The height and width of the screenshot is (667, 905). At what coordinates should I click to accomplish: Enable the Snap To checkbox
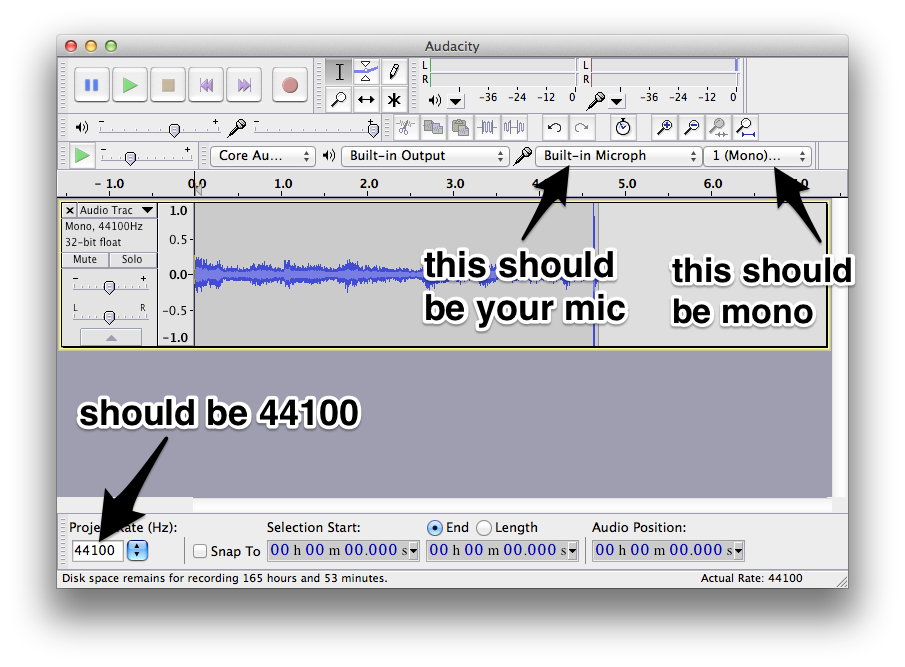pyautogui.click(x=200, y=551)
